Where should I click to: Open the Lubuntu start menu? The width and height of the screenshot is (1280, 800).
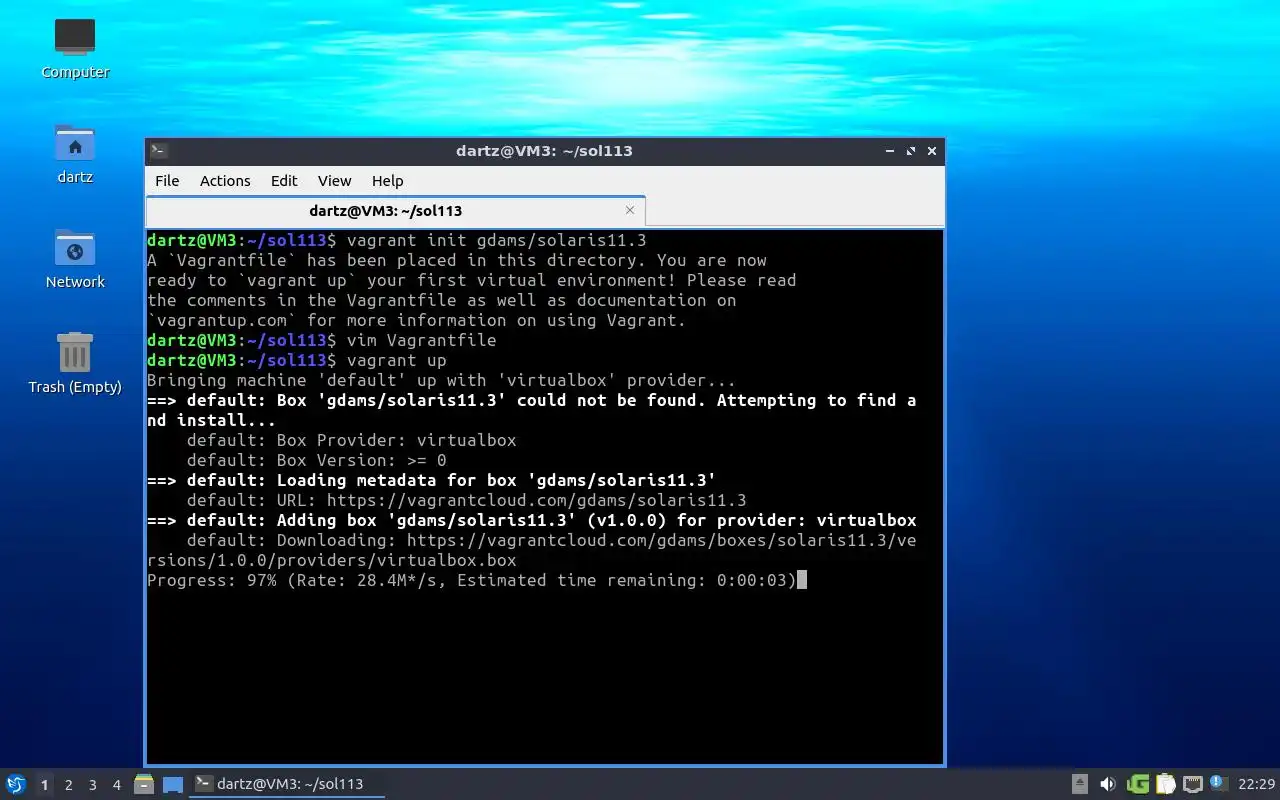(x=15, y=784)
